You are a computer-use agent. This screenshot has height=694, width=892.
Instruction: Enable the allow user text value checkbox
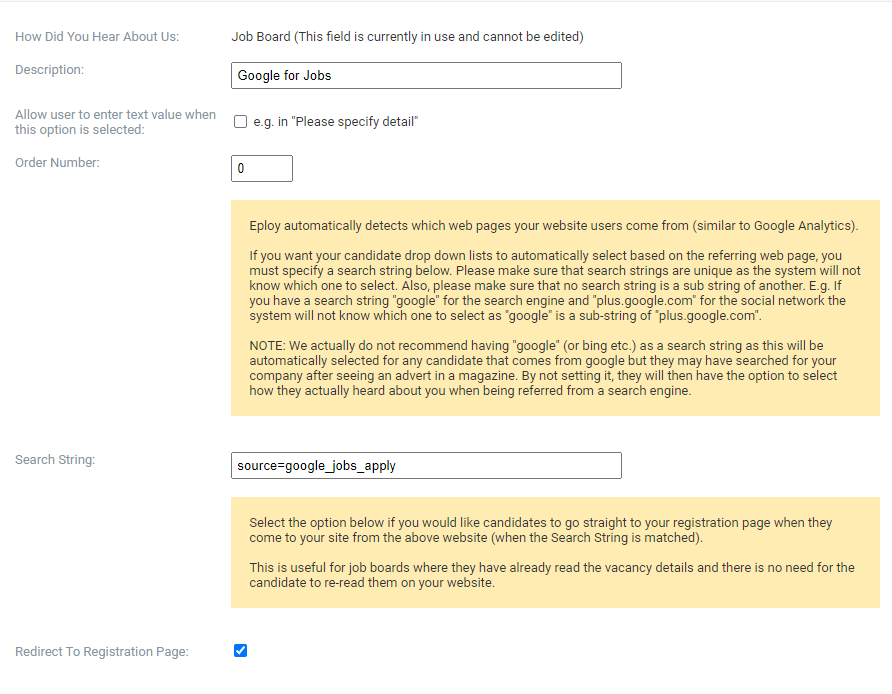[241, 122]
